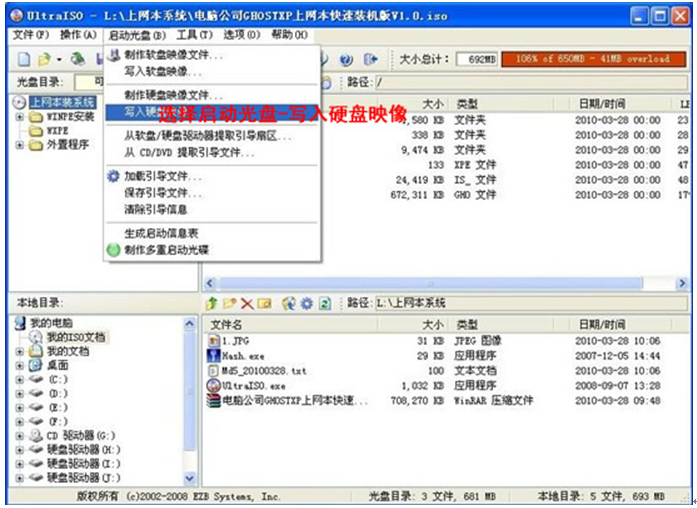Click the 我的电脑 computer icon
697x508 pixels.
[x=20, y=323]
